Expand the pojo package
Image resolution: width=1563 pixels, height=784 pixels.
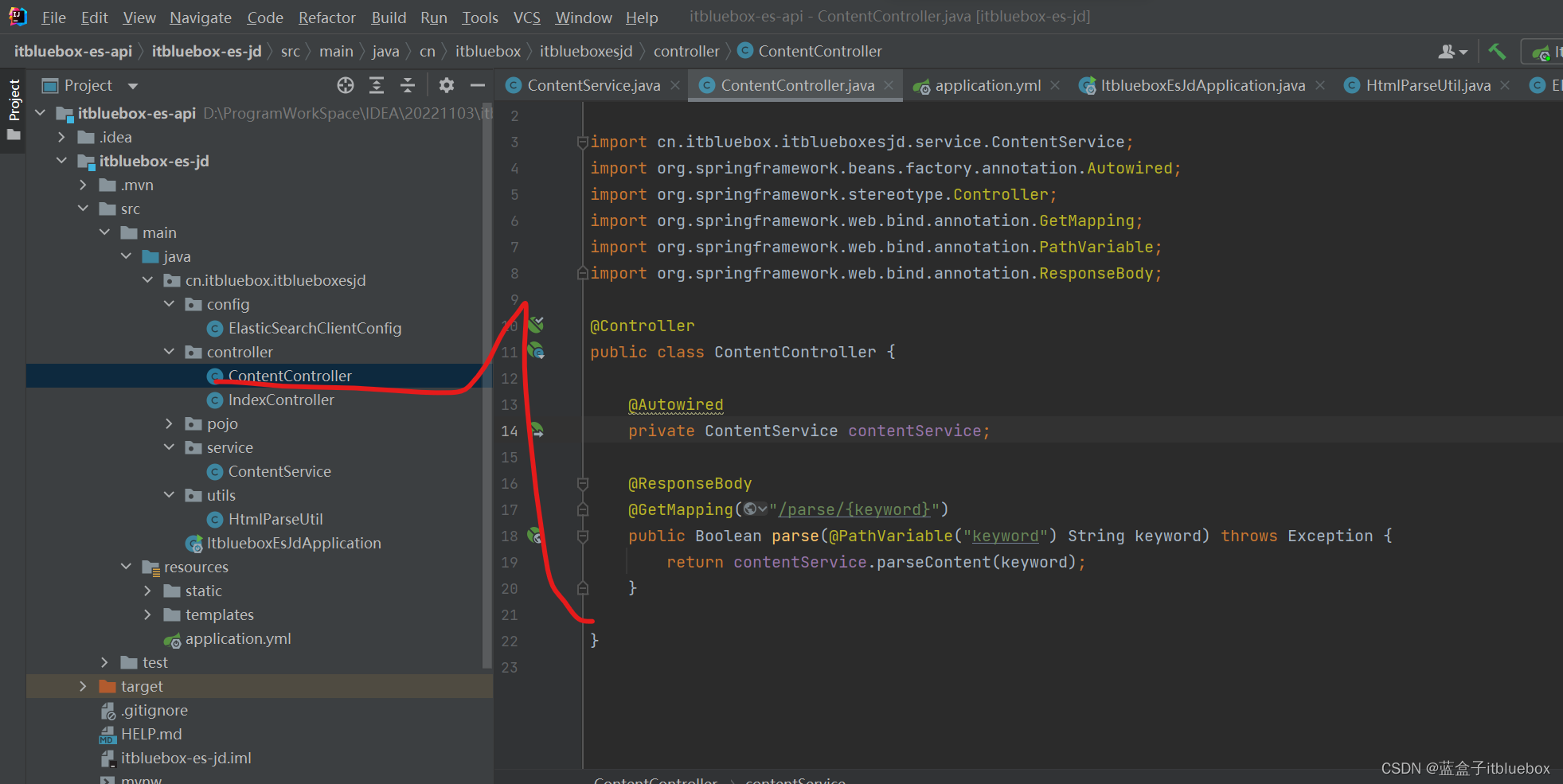170,423
